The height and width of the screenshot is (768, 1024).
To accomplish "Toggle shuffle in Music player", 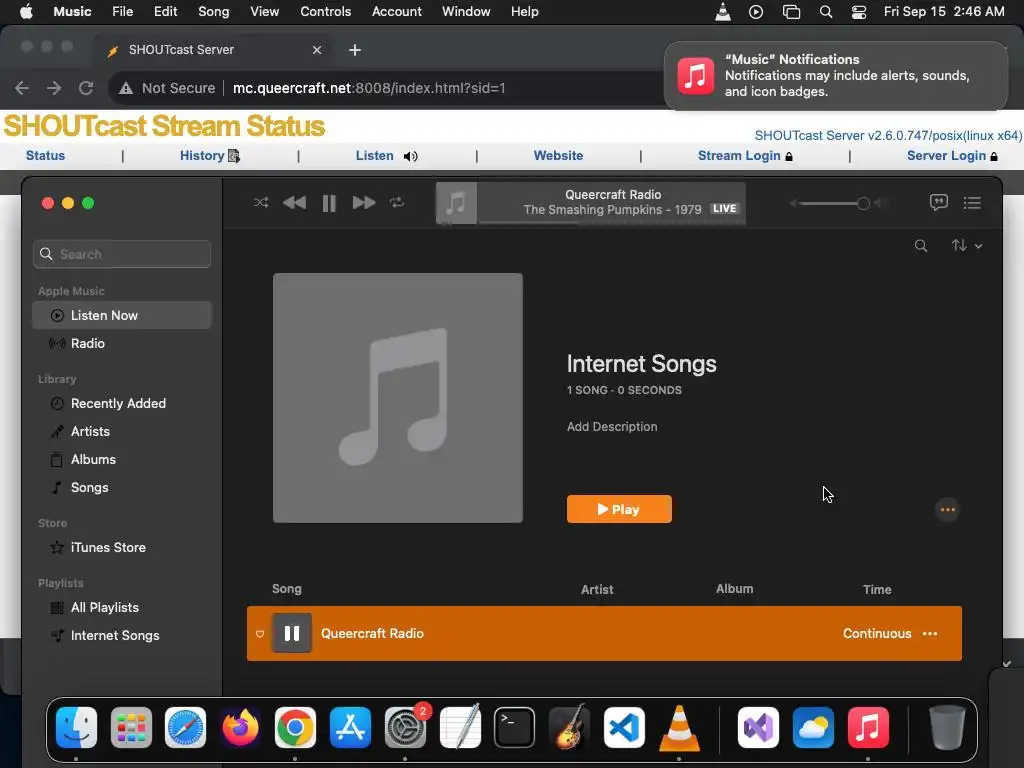I will click(x=261, y=202).
